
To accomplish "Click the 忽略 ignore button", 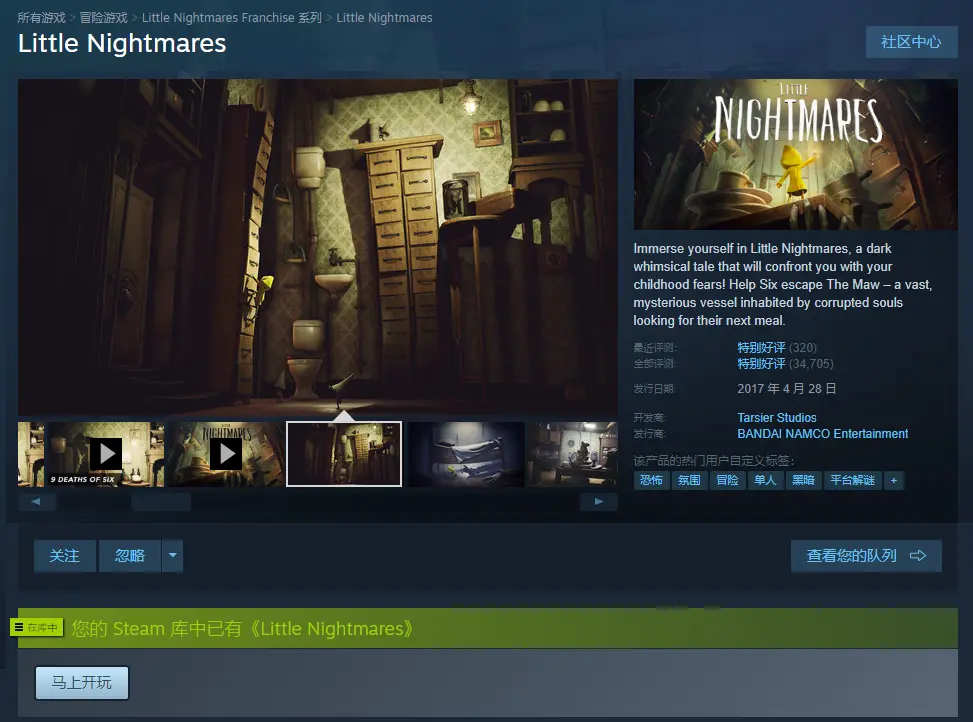I will tap(130, 556).
